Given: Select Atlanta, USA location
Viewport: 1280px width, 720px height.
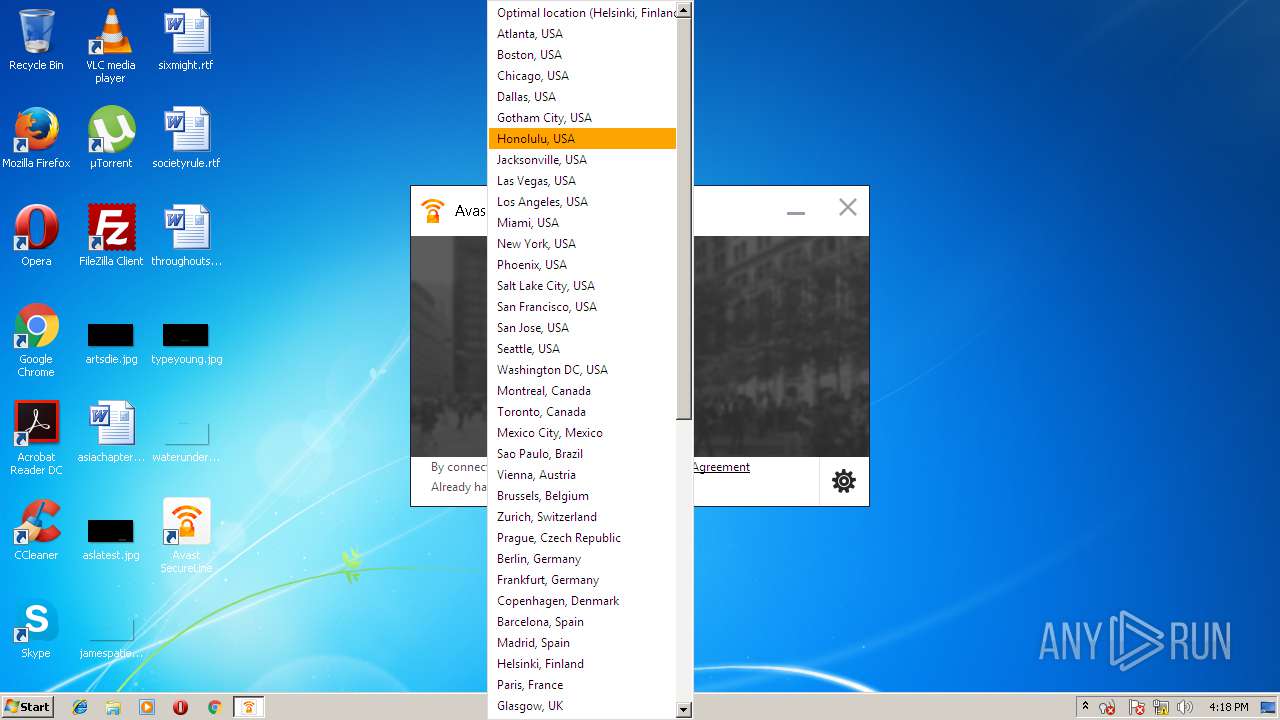Looking at the screenshot, I should point(582,34).
